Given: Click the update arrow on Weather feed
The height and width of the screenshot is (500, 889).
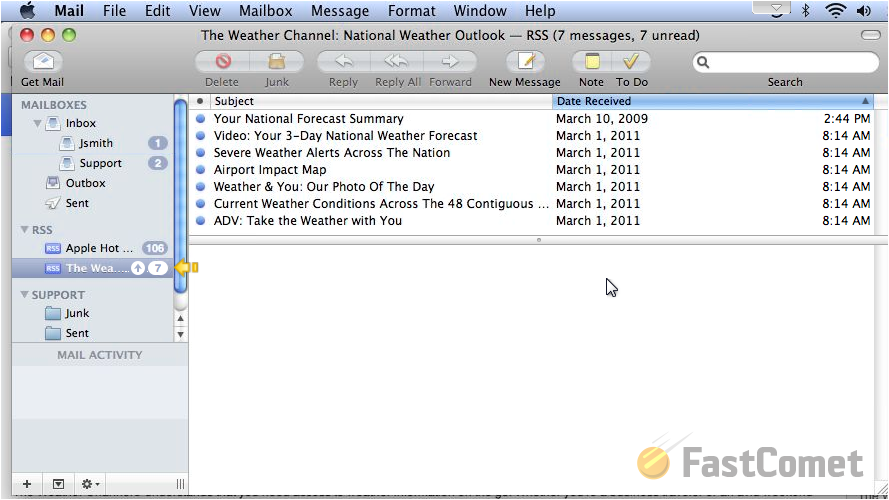Looking at the screenshot, I should [138, 268].
